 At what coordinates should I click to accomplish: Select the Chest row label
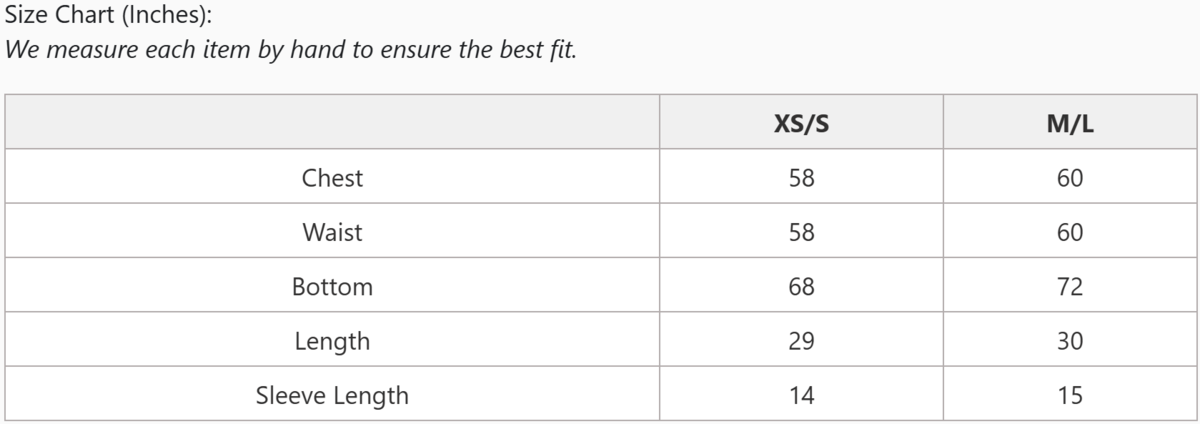332,178
